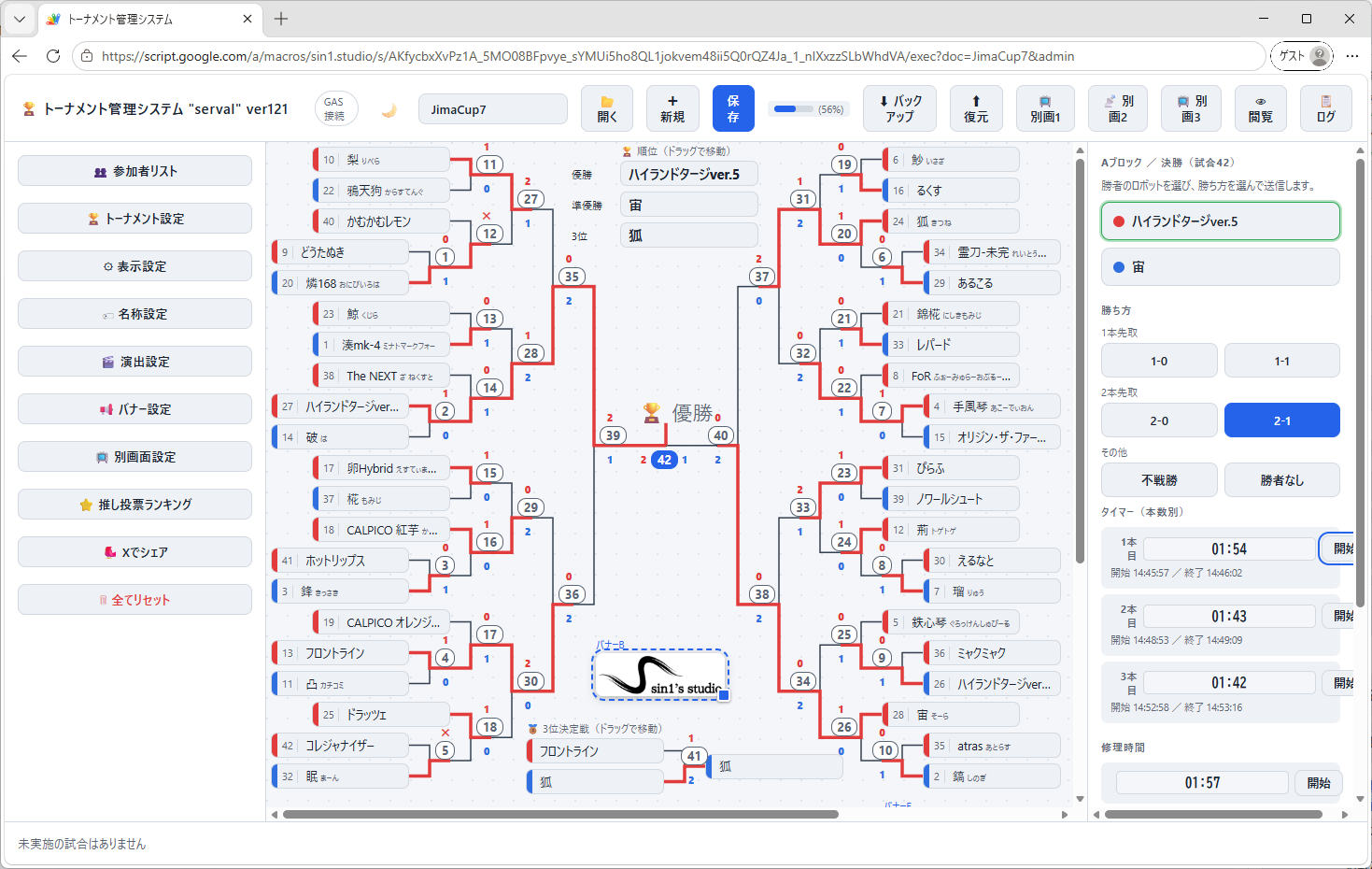Toggle dark mode moon icon
The image size is (1372, 869).
tap(389, 109)
